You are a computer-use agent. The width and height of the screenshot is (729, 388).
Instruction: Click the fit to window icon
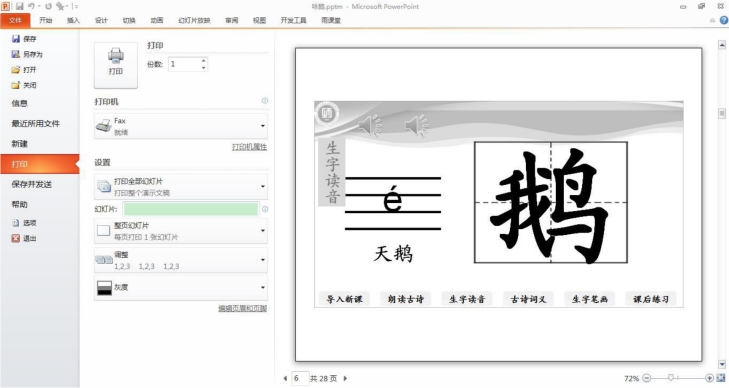click(x=720, y=378)
